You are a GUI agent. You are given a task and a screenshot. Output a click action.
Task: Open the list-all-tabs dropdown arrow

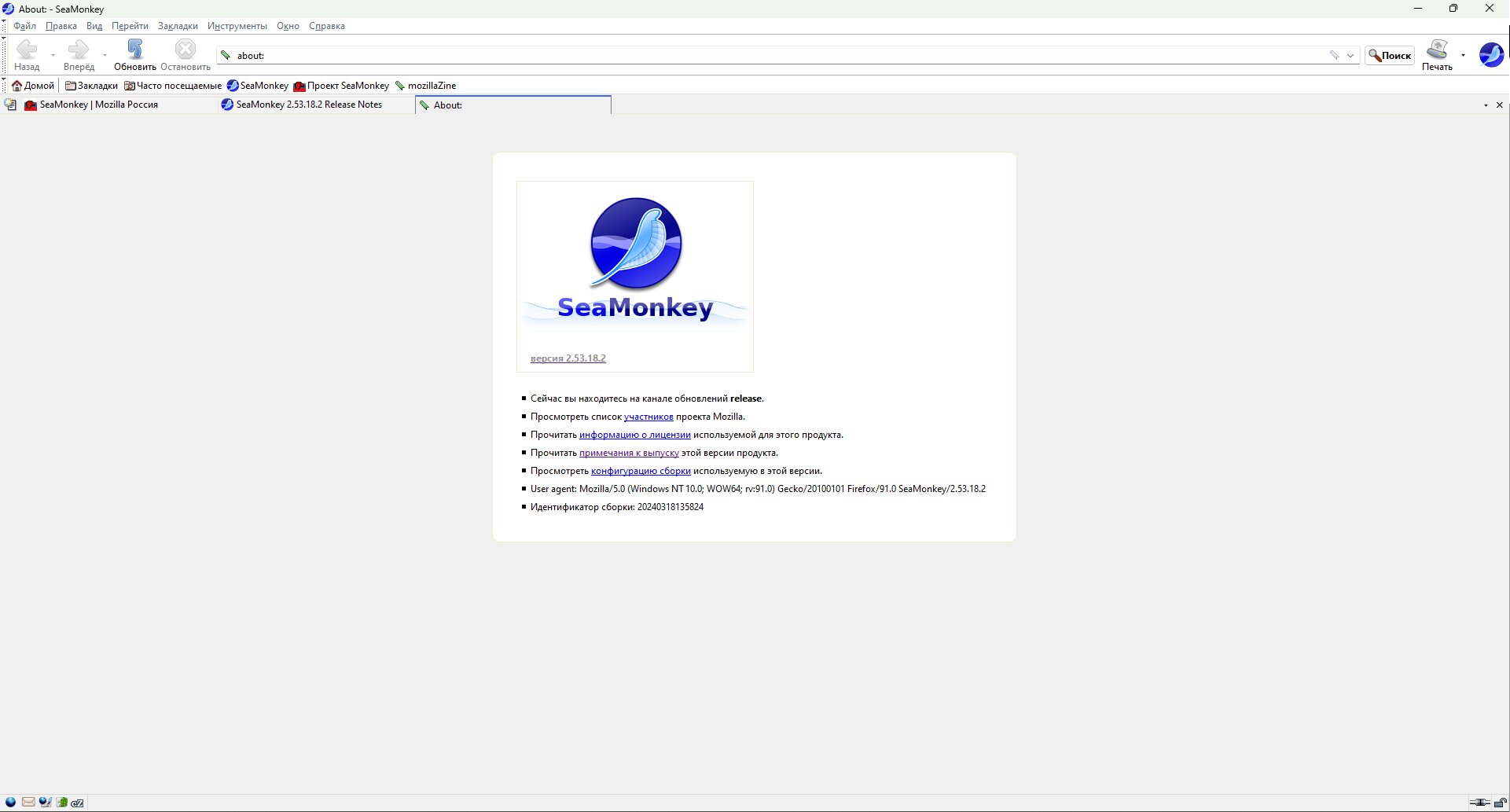point(1486,105)
